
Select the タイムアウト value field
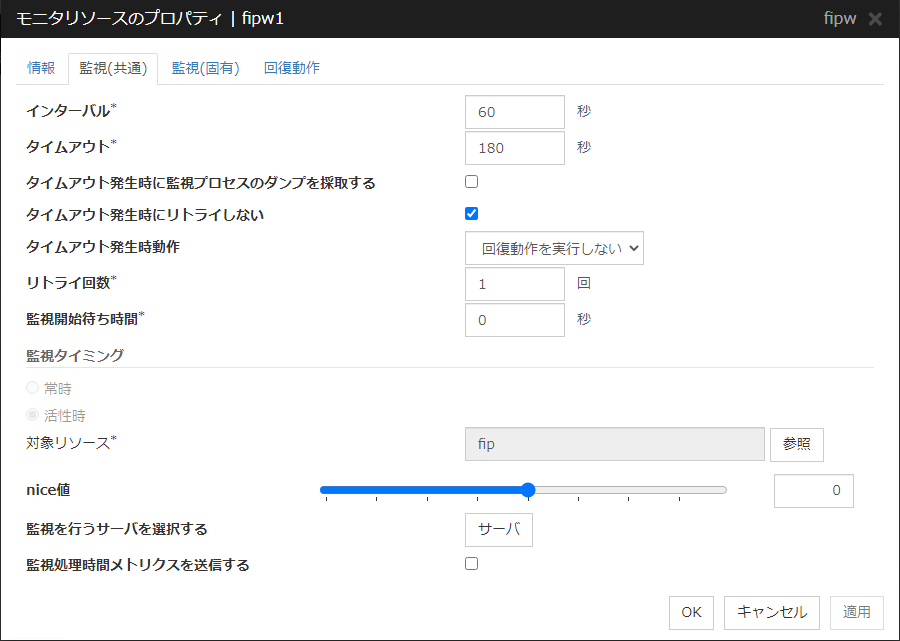point(514,147)
